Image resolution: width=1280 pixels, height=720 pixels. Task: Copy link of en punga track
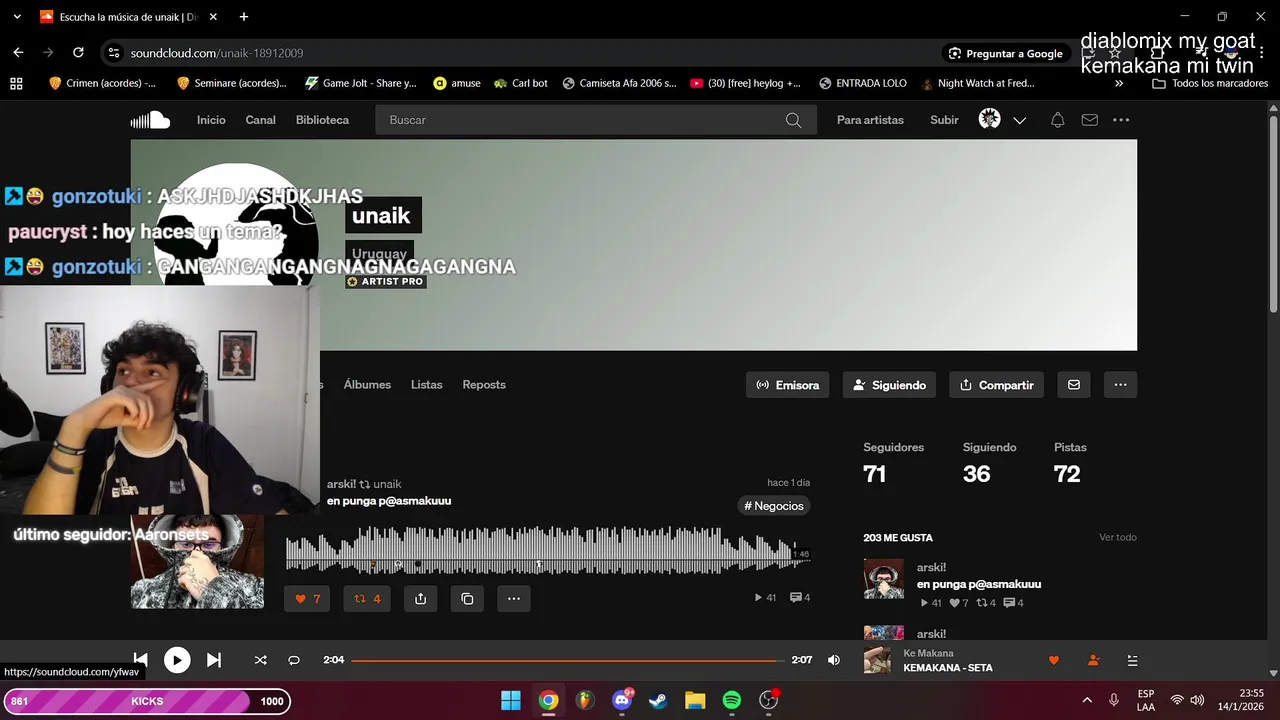(x=467, y=599)
